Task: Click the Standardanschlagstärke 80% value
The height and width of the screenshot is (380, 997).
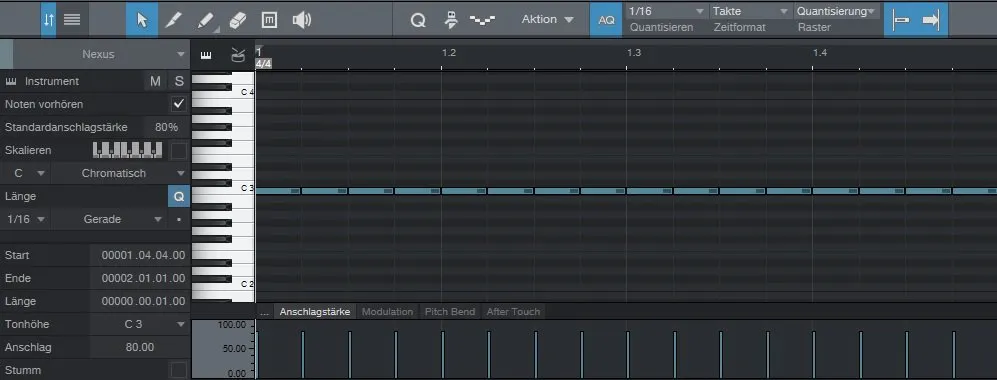Action: [167, 127]
